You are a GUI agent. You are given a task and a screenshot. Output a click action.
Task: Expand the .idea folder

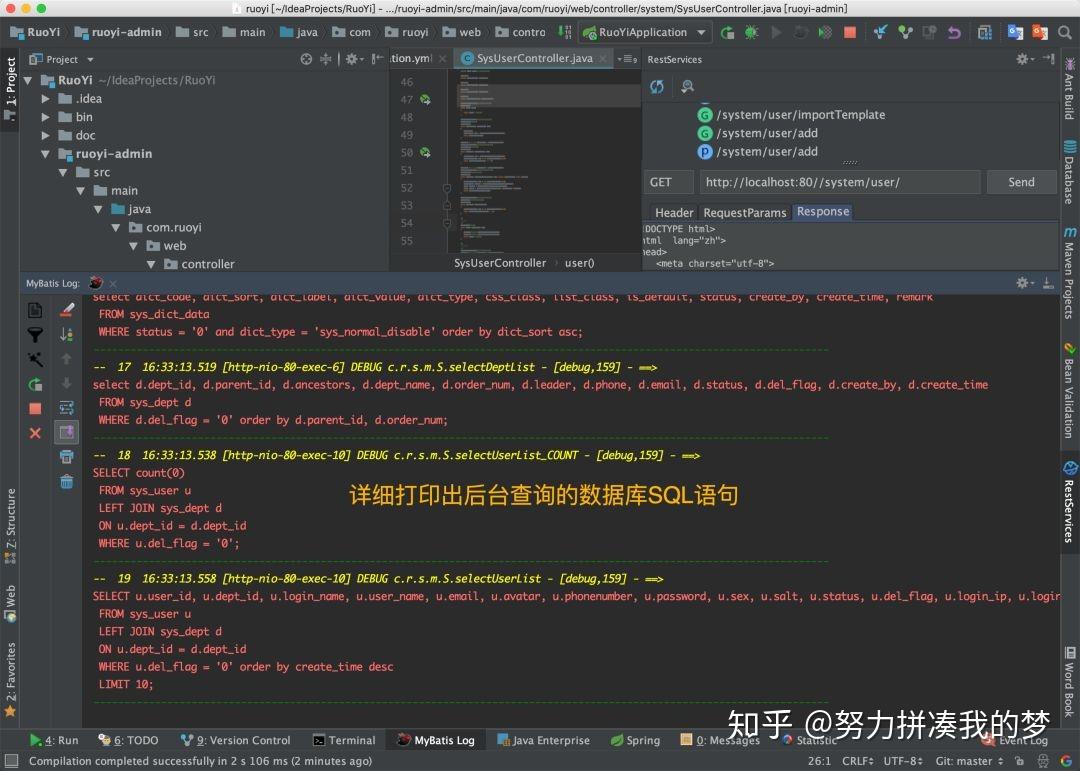click(x=45, y=99)
